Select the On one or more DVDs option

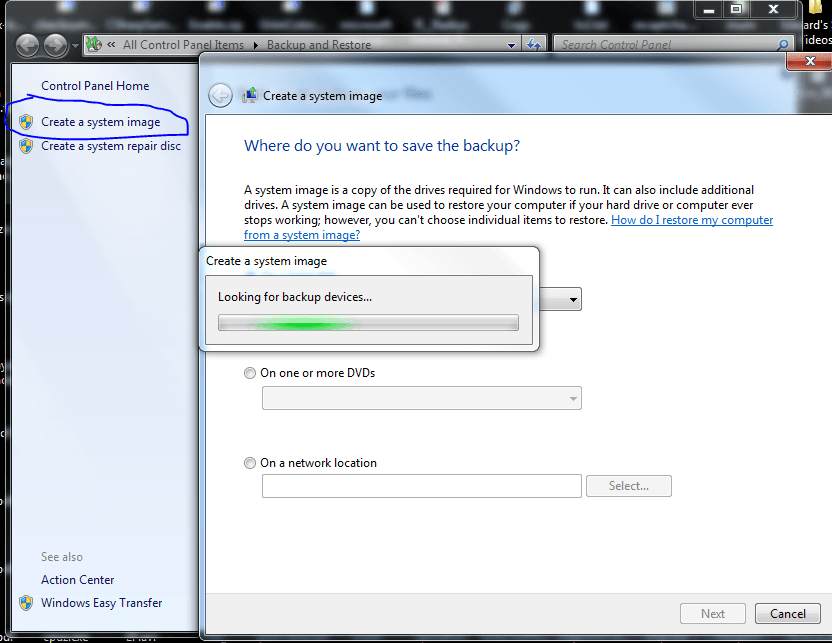[250, 373]
